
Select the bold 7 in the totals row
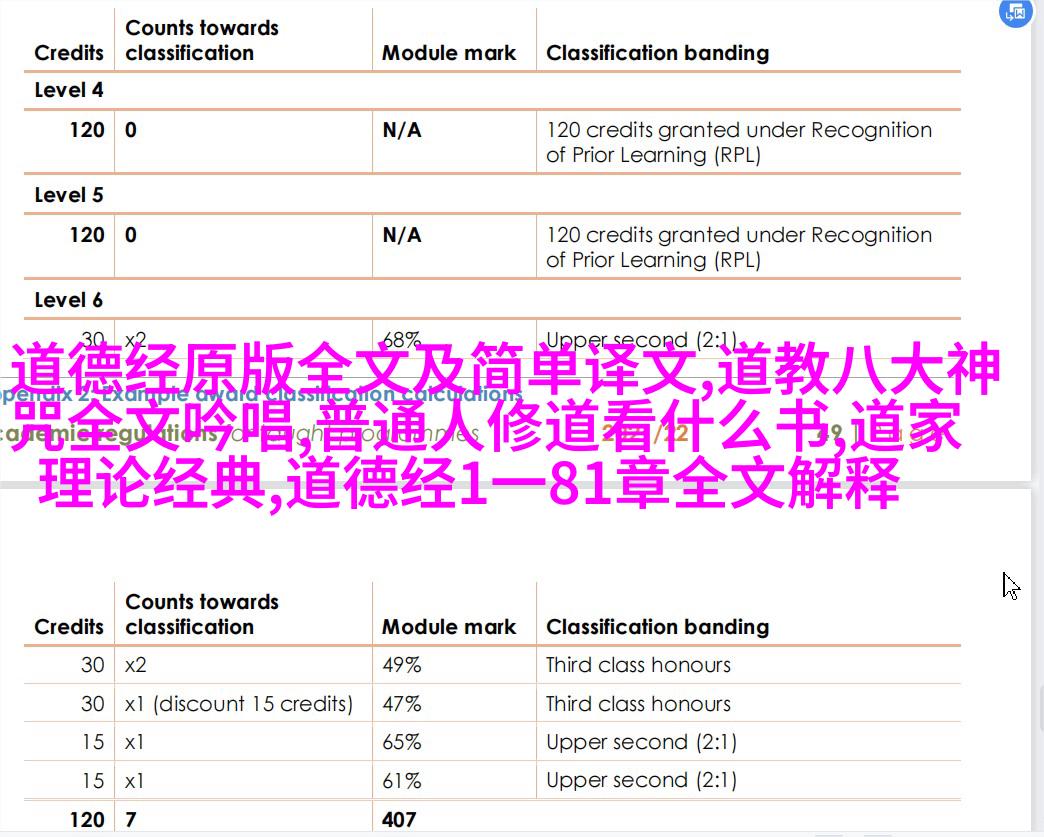point(130,819)
